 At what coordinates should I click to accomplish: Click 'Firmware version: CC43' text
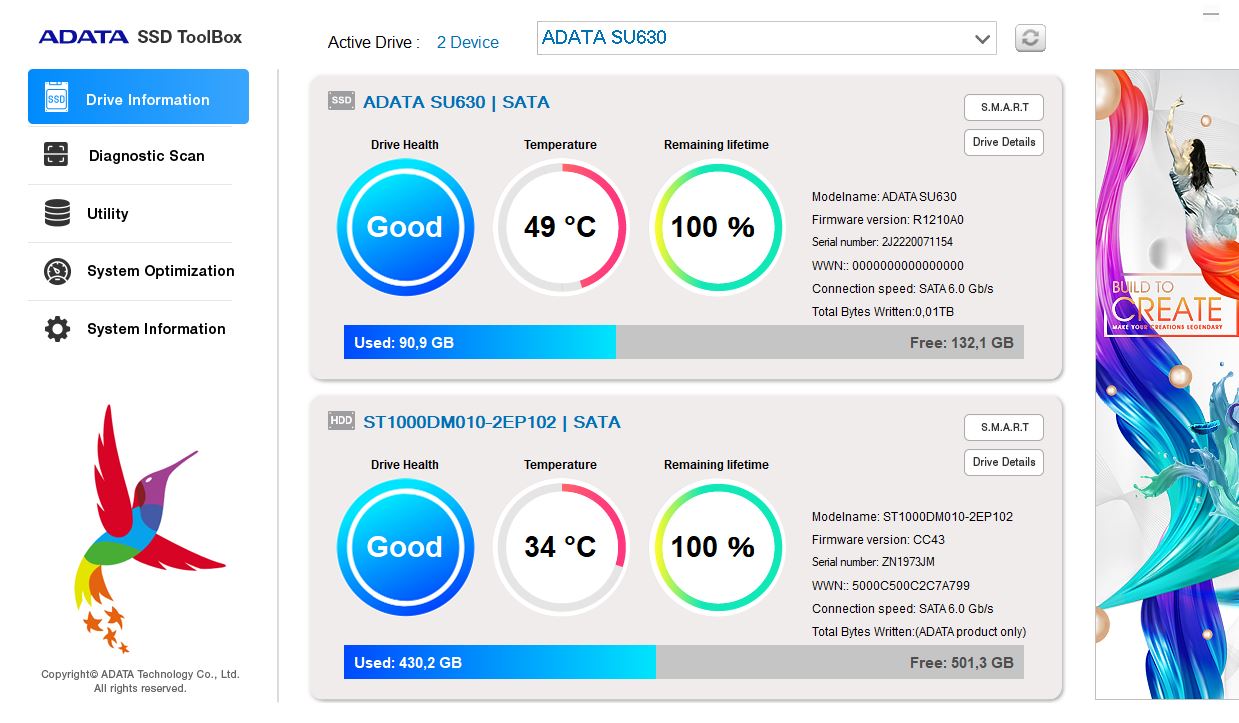click(x=878, y=540)
